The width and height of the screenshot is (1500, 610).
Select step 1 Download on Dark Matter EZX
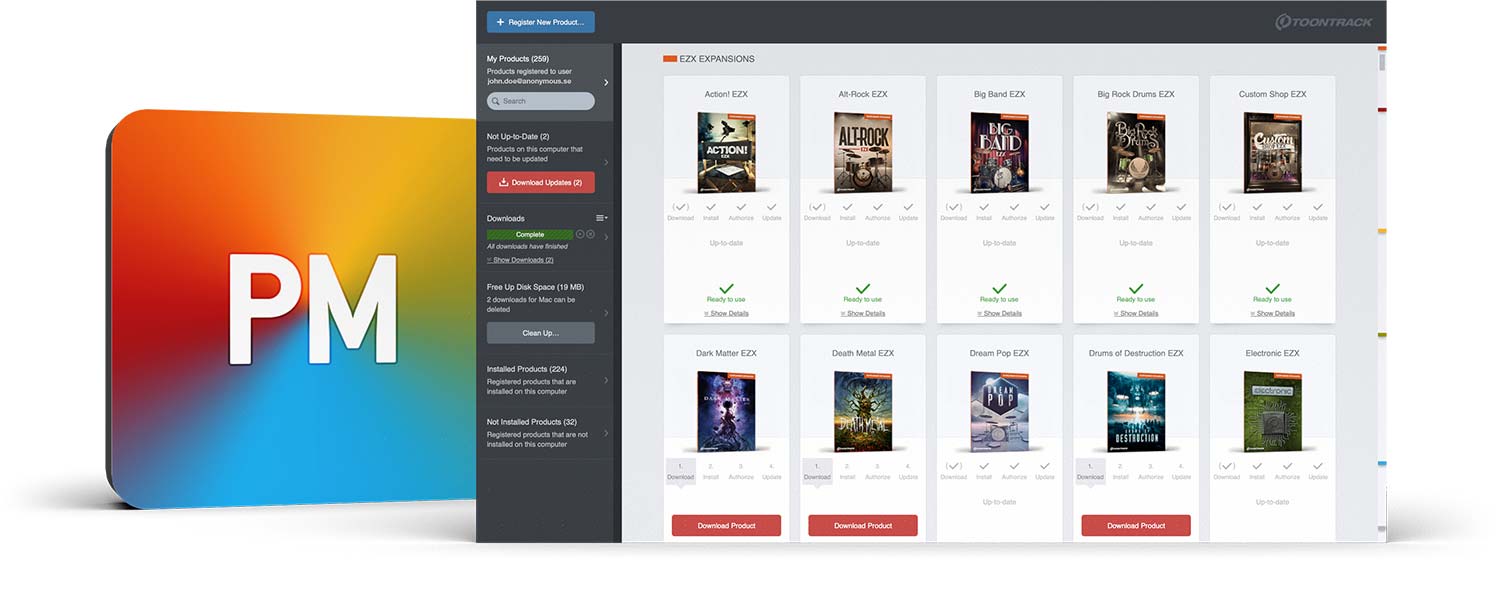[x=680, y=470]
